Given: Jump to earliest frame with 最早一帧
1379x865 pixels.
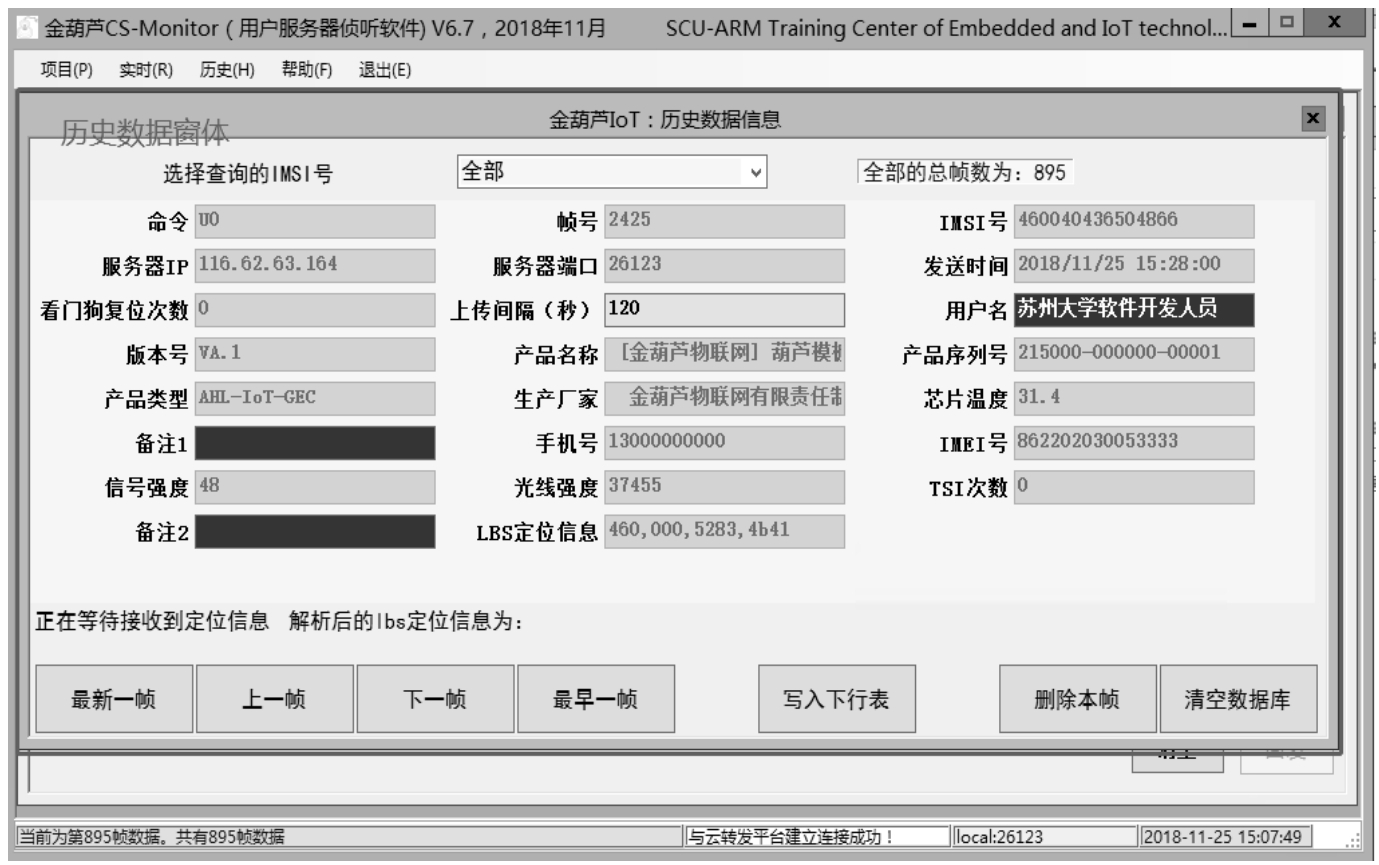Looking at the screenshot, I should coord(596,699).
